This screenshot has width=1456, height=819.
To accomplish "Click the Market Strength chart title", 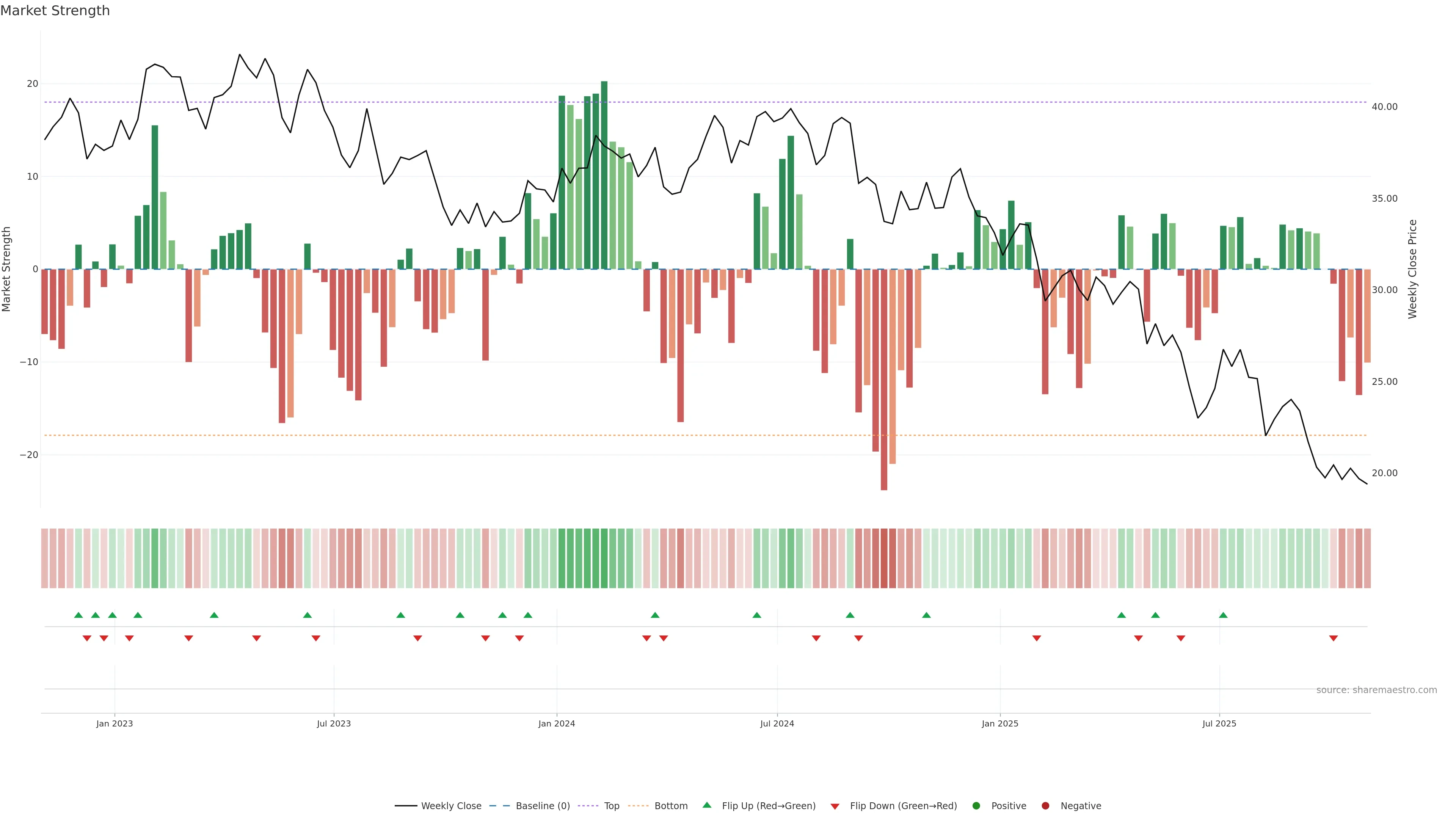I will click(x=55, y=11).
